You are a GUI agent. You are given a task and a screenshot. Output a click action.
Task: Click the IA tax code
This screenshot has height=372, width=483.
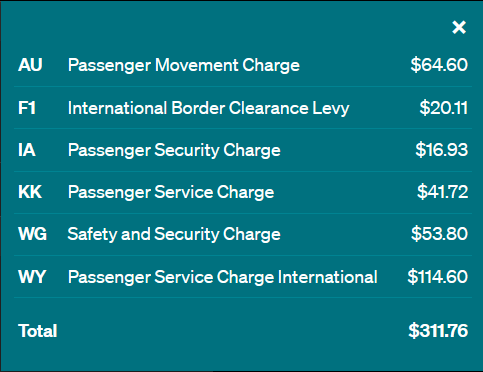coord(27,150)
